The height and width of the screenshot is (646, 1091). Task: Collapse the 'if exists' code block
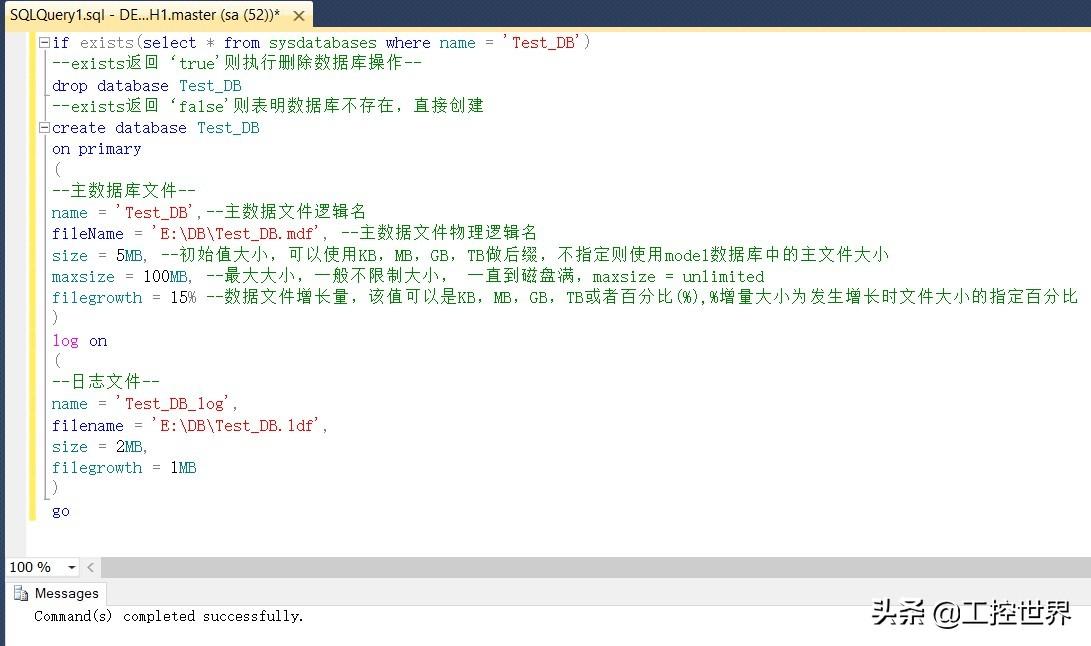click(x=45, y=42)
